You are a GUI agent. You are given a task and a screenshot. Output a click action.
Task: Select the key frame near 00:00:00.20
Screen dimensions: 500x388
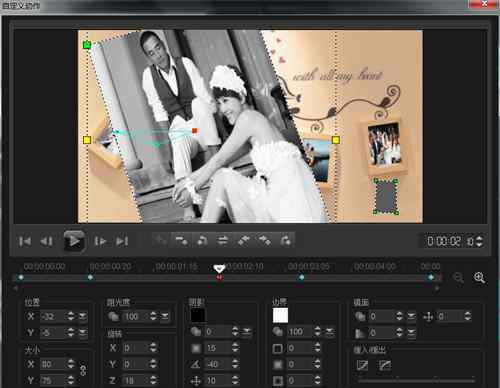pyautogui.click(x=90, y=277)
